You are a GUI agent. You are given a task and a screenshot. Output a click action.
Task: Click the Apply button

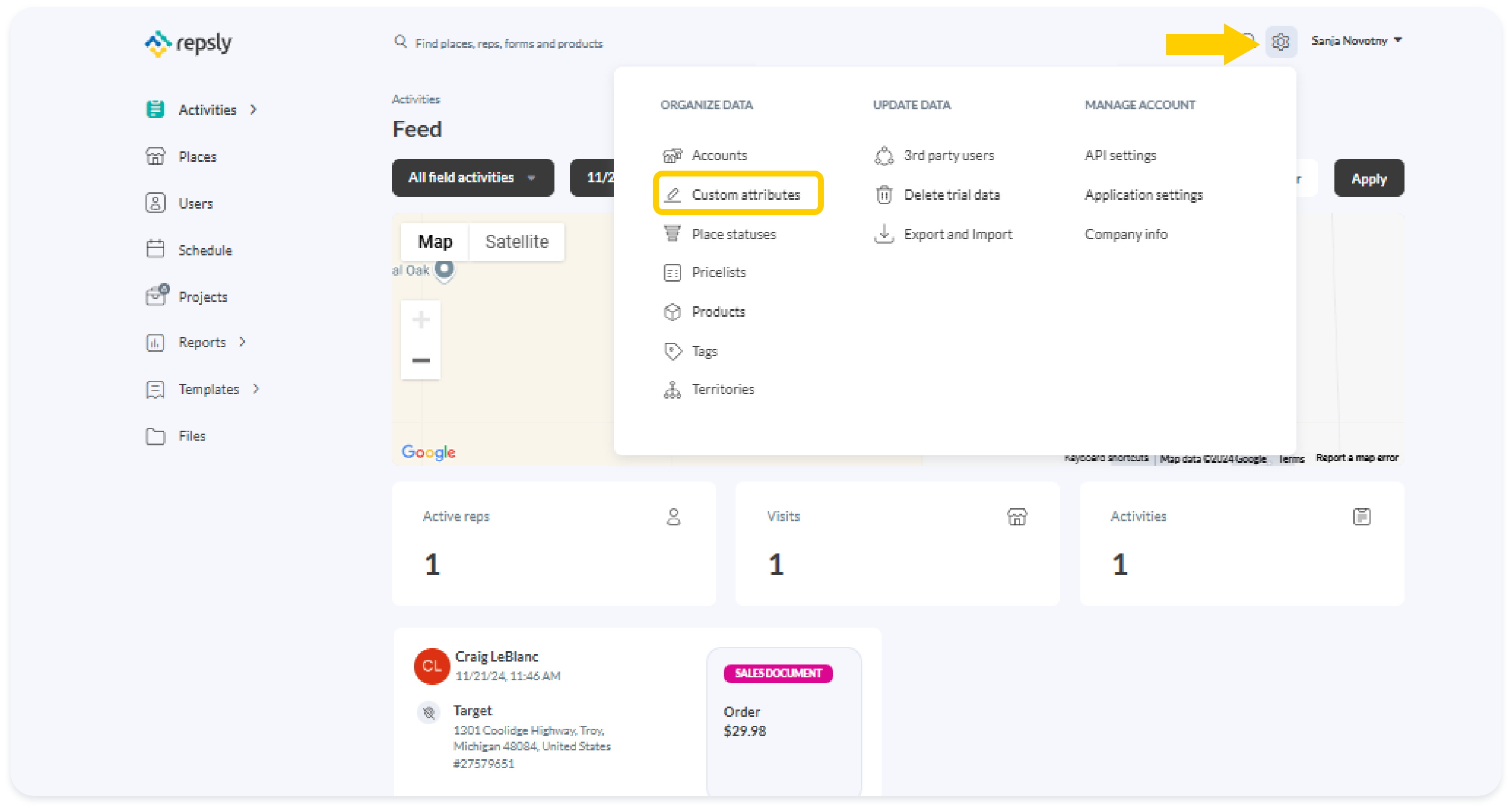(x=1369, y=178)
